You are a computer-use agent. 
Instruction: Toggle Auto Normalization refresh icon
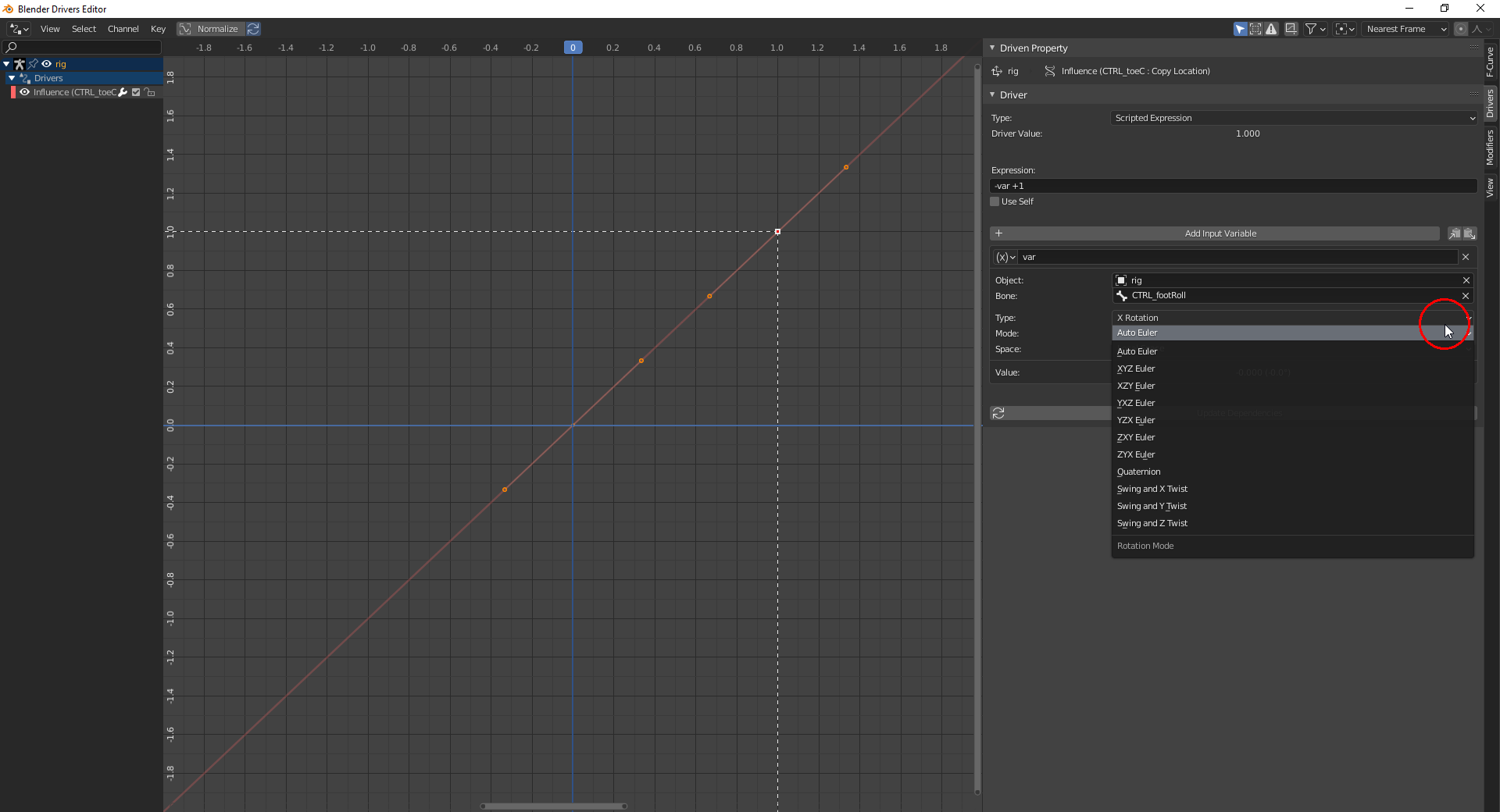coord(254,29)
